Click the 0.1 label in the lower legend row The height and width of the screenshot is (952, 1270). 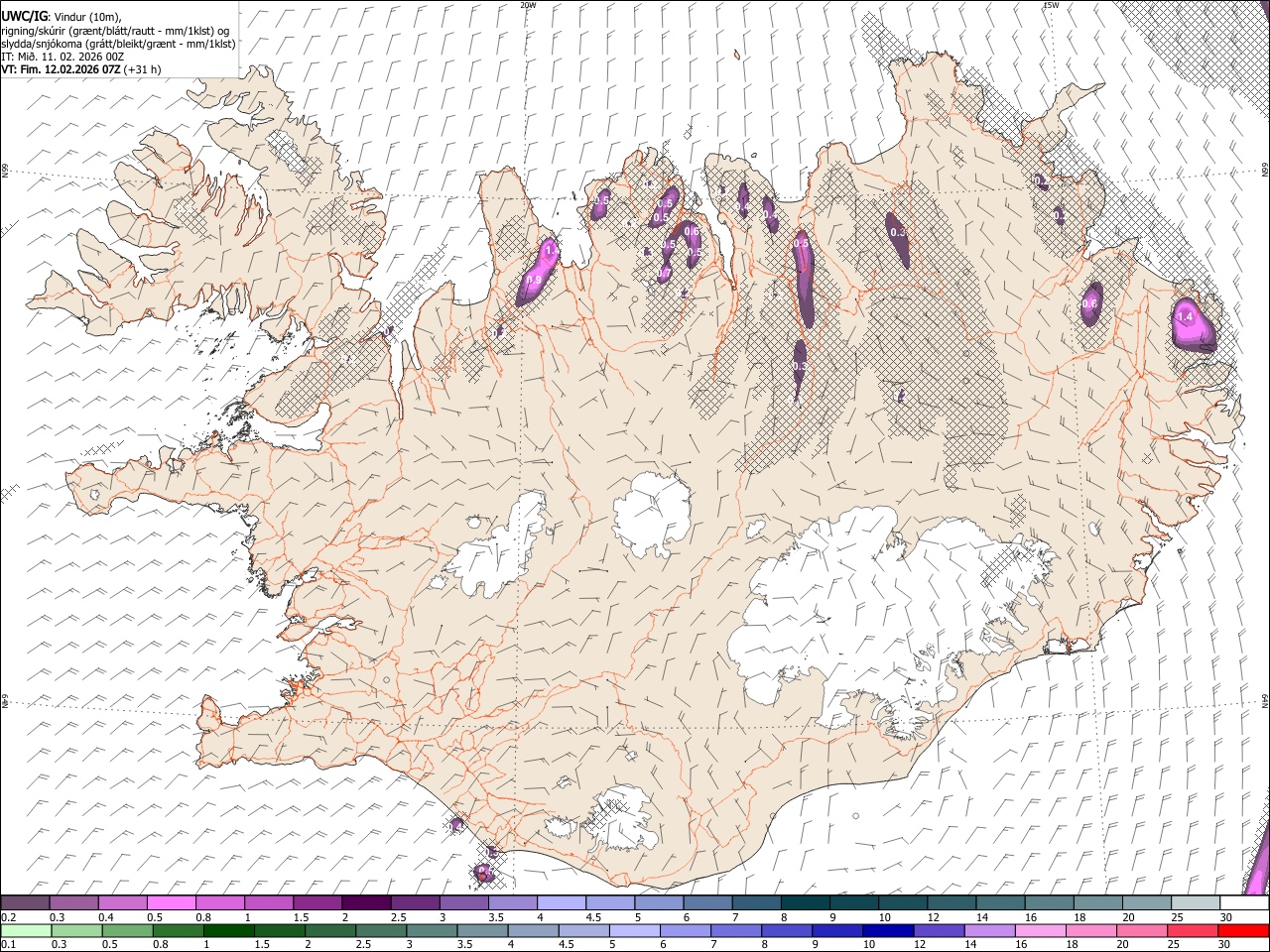8,945
